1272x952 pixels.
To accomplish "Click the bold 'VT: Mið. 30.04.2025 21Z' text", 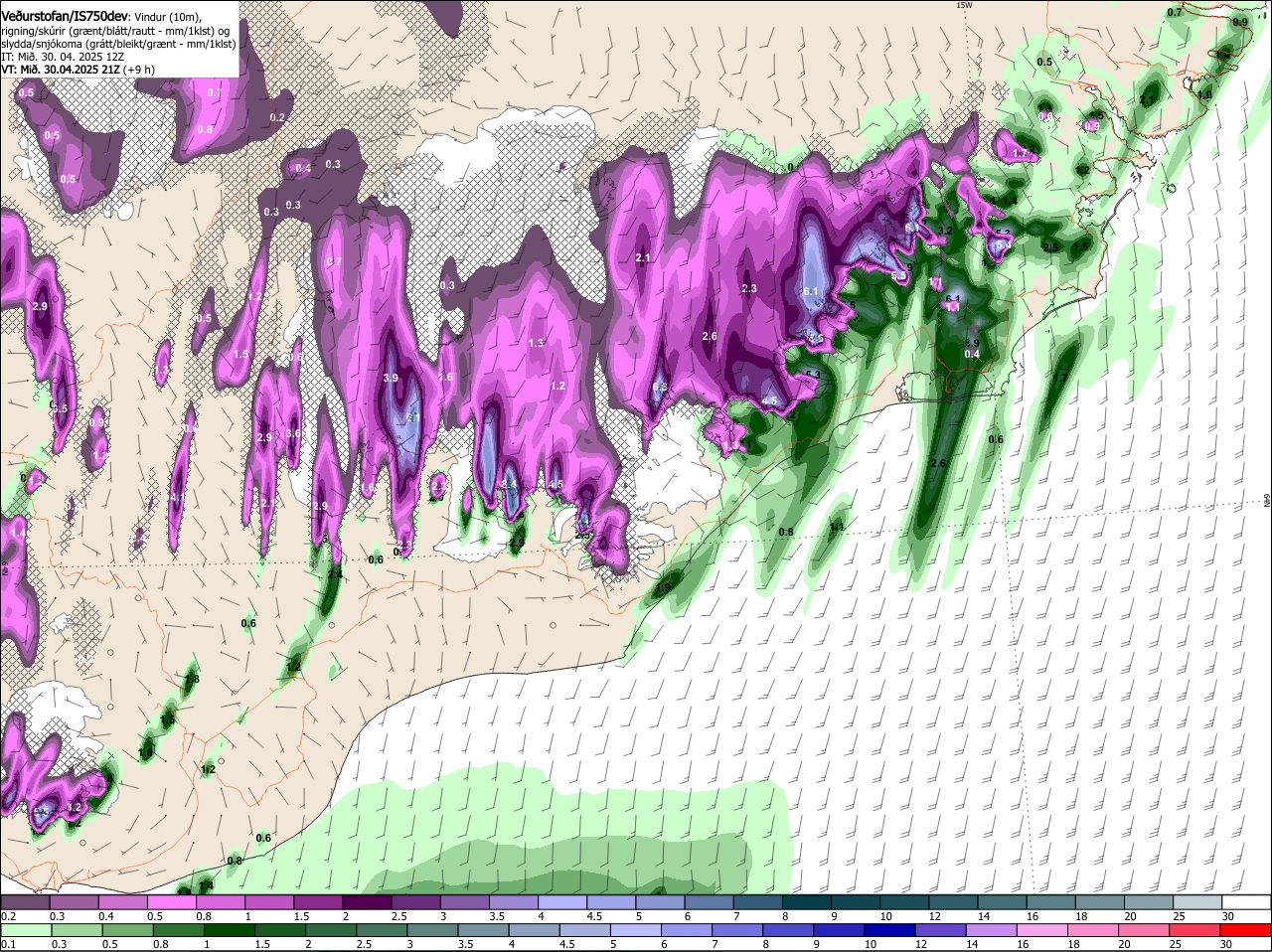I will coord(61,70).
